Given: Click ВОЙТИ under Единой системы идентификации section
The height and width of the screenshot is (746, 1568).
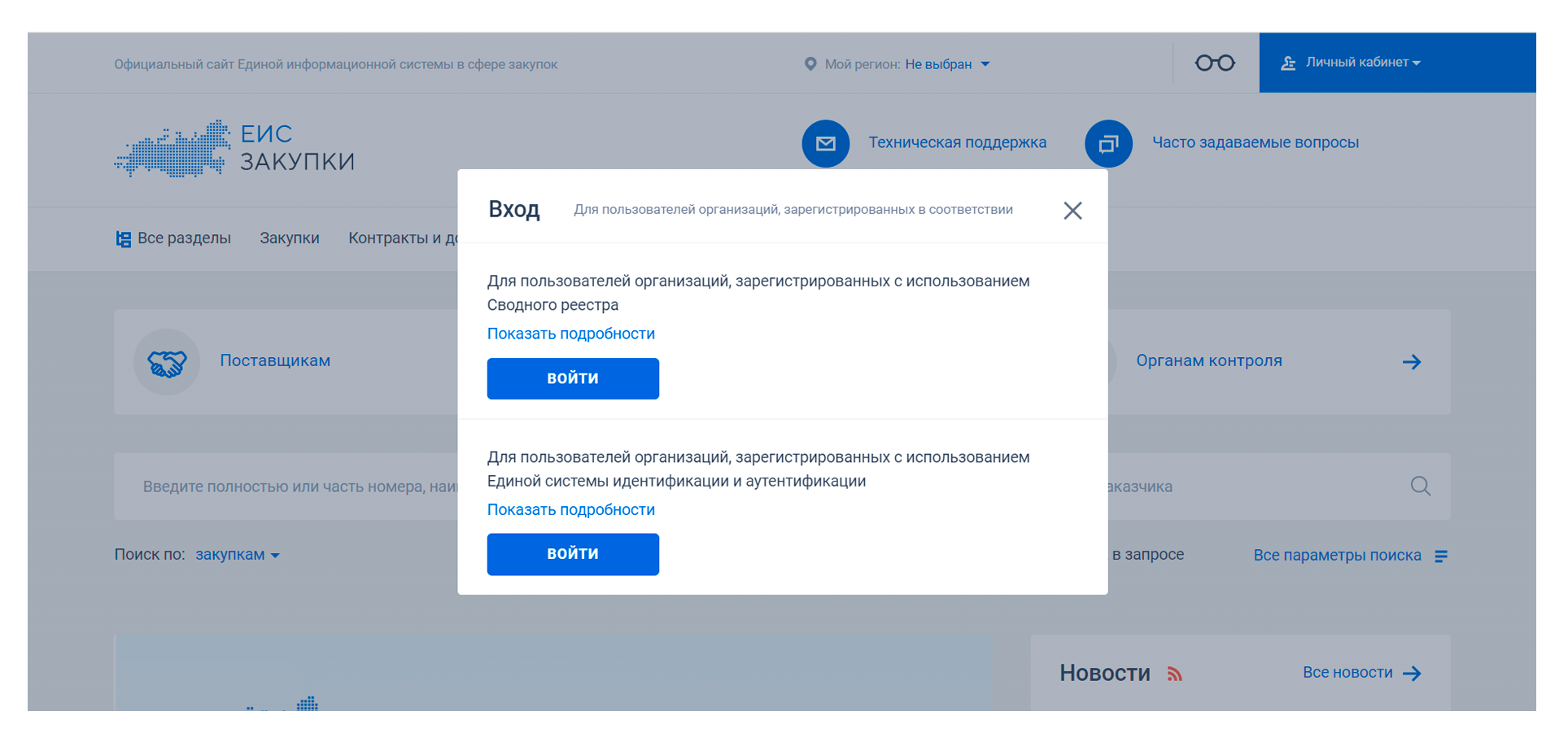Looking at the screenshot, I should coord(573,554).
